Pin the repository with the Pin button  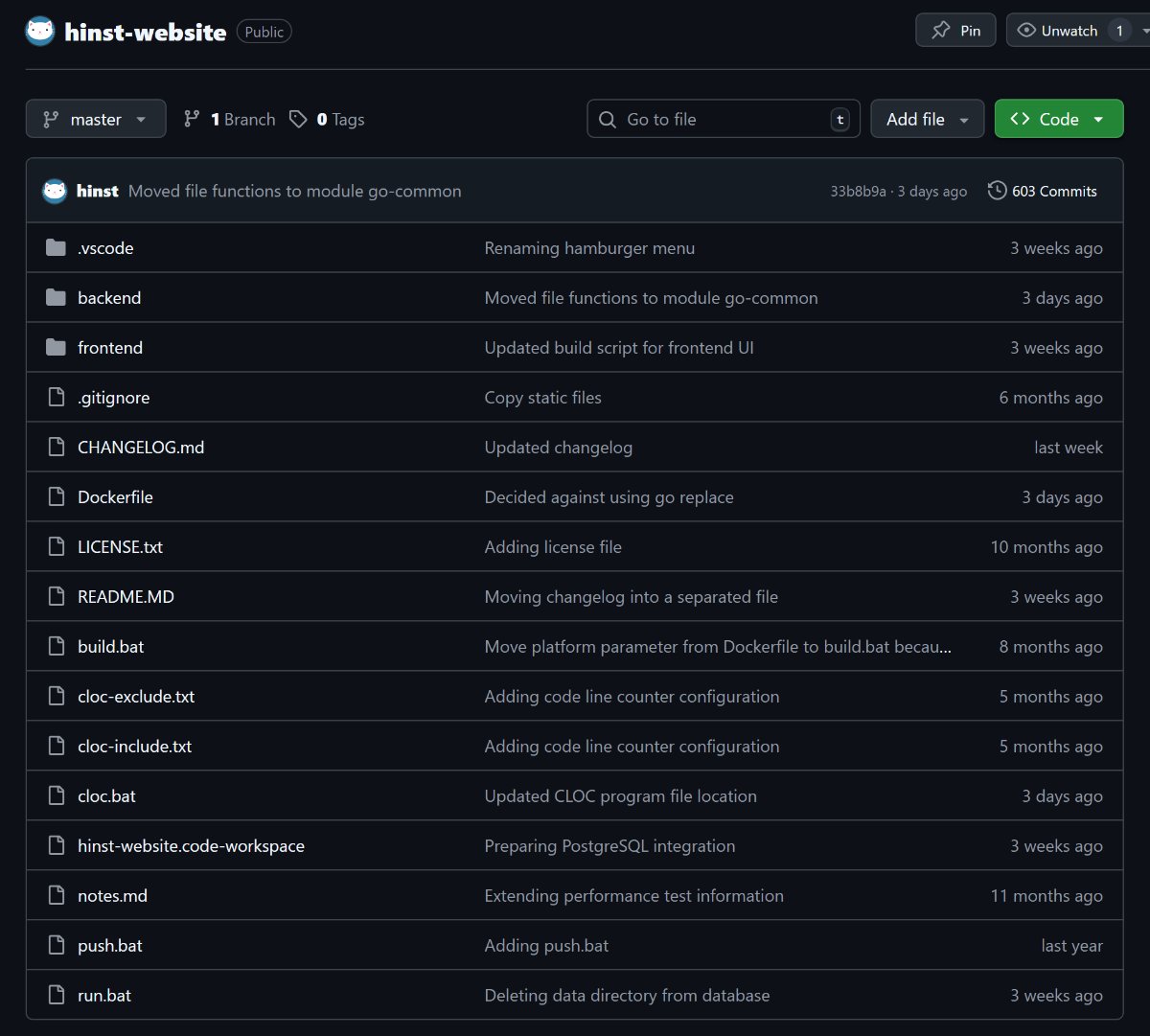click(955, 31)
